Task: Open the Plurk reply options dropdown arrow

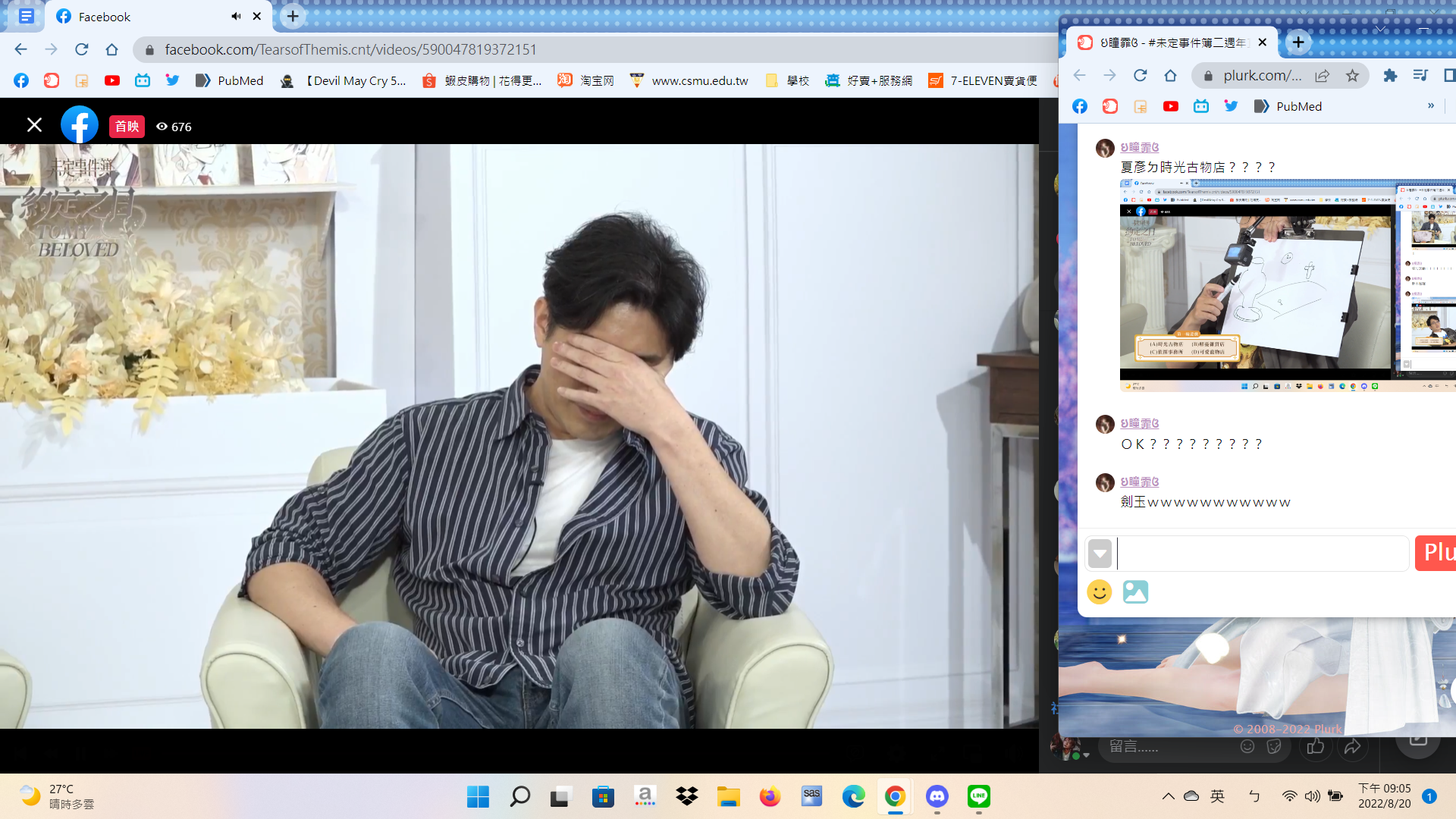Action: click(x=1100, y=554)
